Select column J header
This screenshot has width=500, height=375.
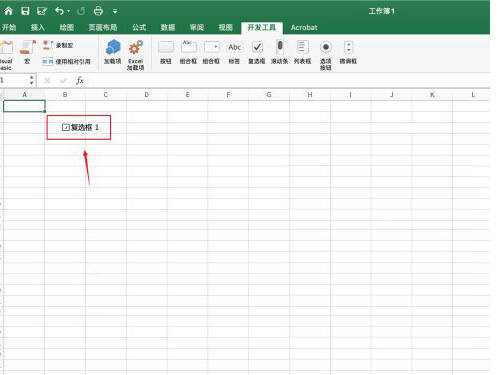point(391,95)
